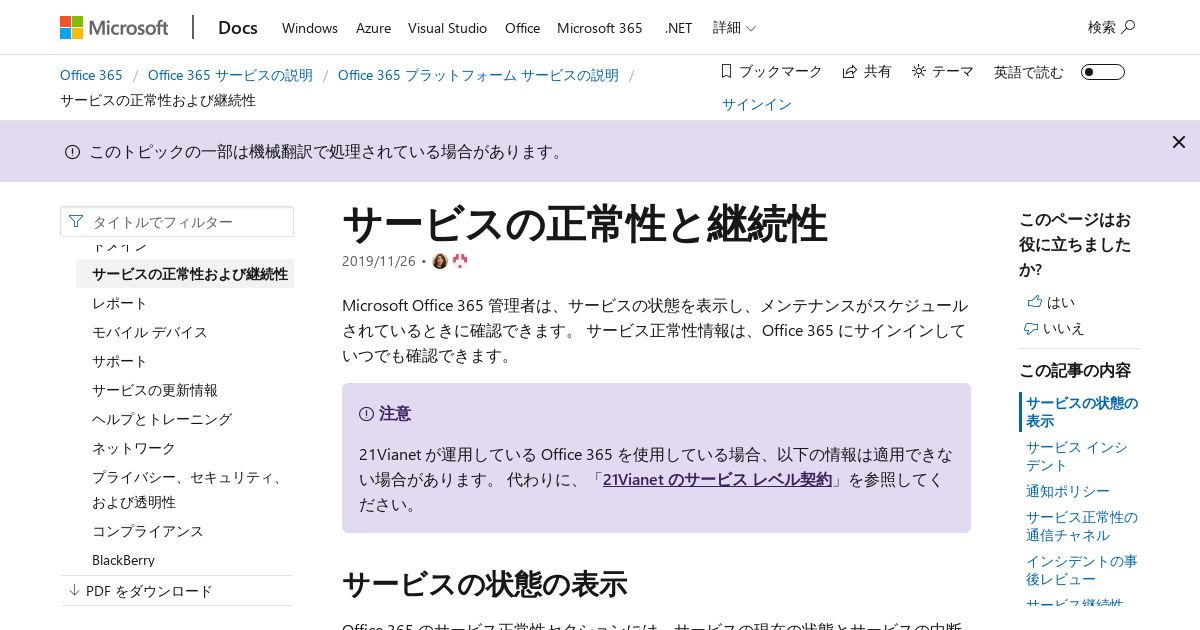Jump to インシデントの事後レビュー section
1200x630 pixels.
pyautogui.click(x=1081, y=570)
